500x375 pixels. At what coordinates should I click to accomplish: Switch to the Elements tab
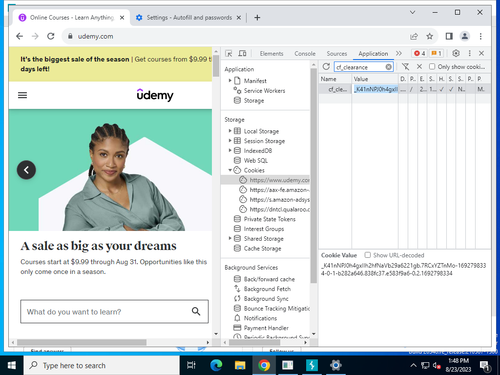[271, 53]
